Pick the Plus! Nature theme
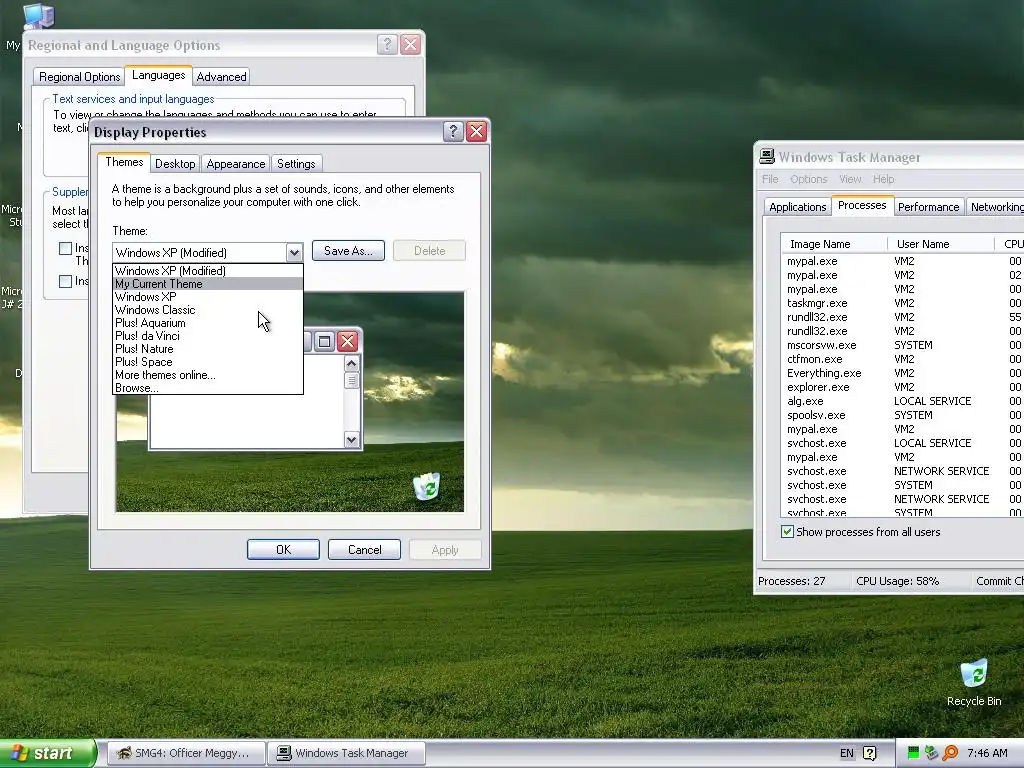 click(x=208, y=349)
